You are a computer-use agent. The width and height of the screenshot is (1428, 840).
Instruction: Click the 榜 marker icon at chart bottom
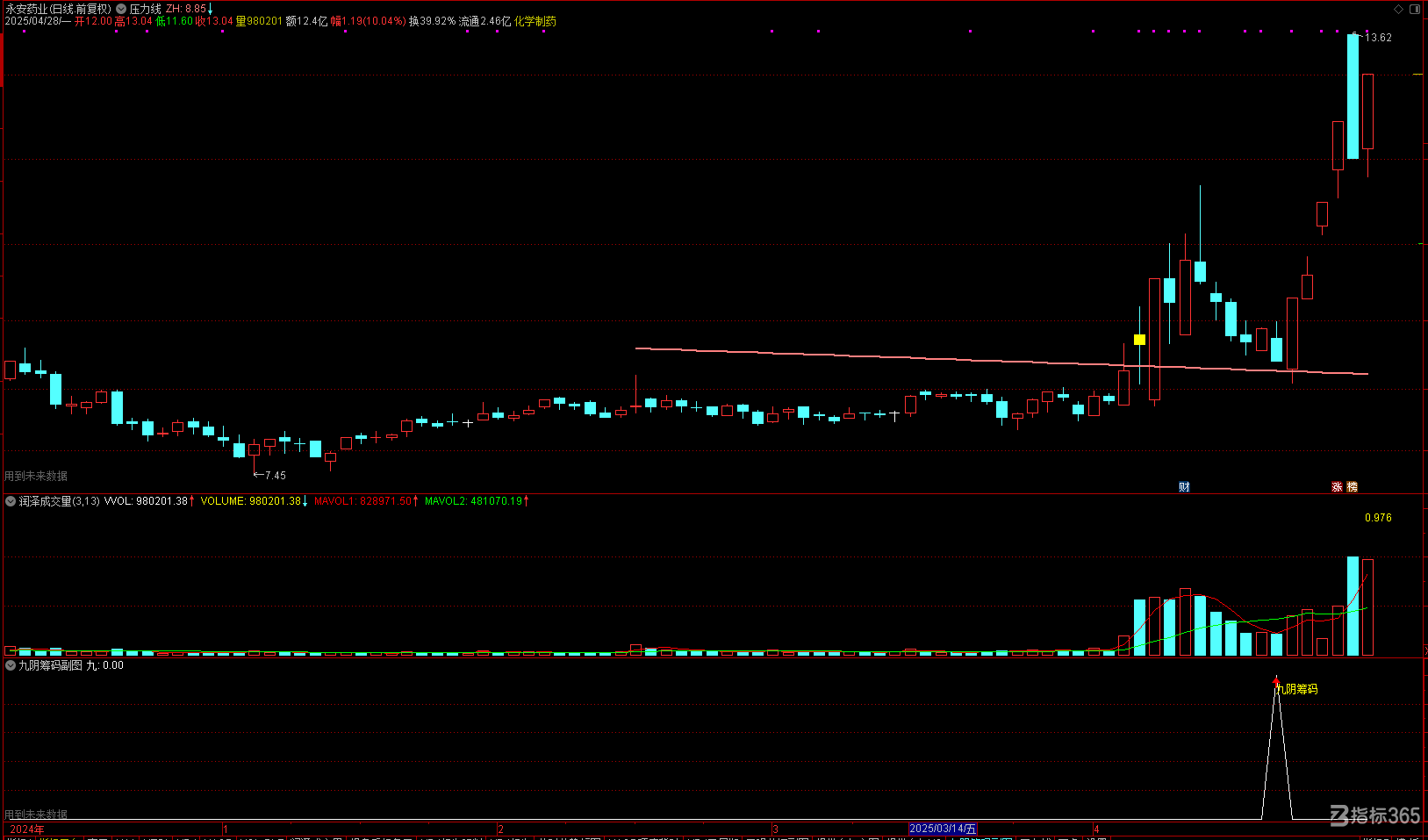(x=1352, y=486)
